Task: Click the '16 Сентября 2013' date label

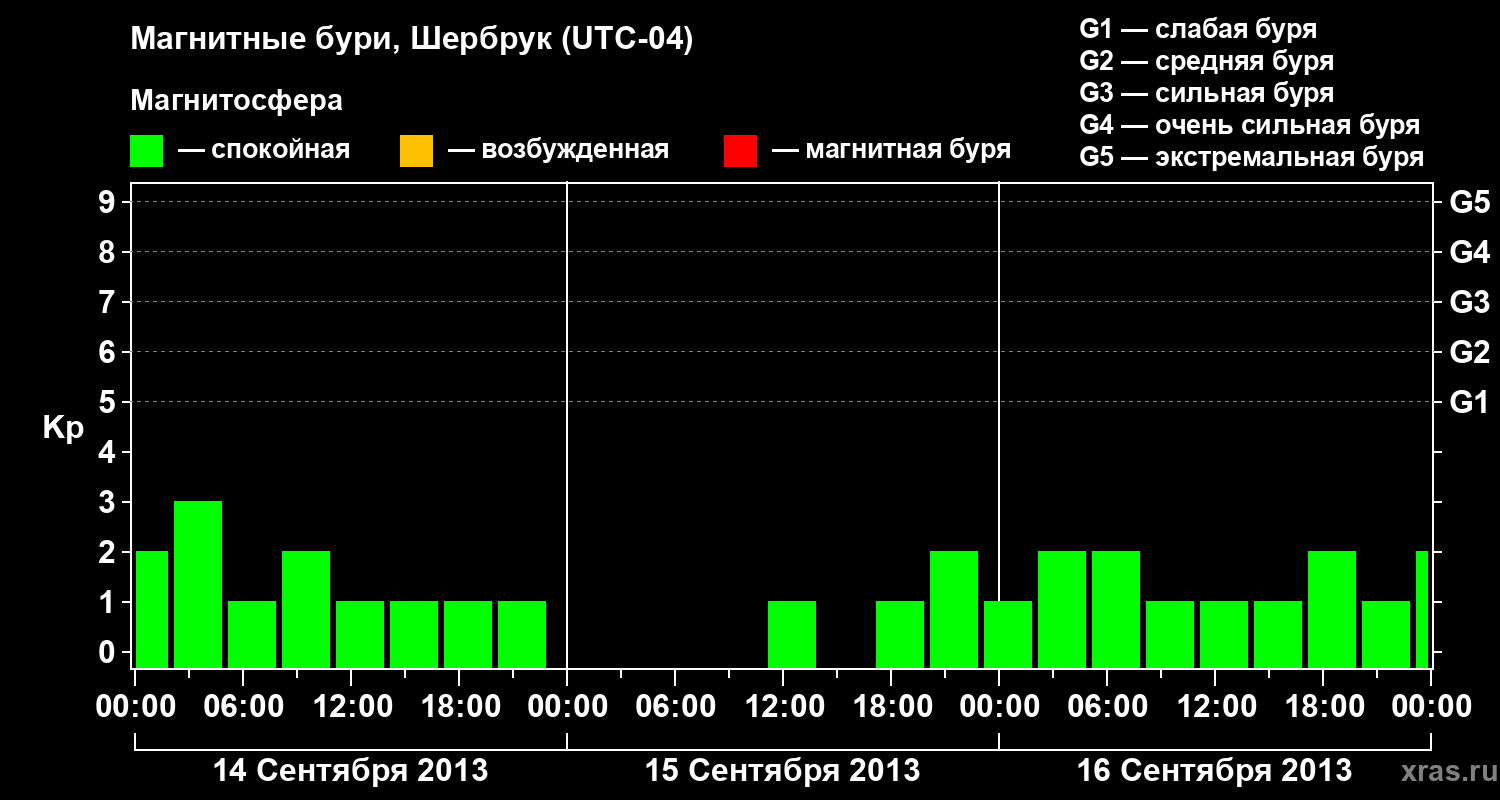Action: pos(1214,771)
